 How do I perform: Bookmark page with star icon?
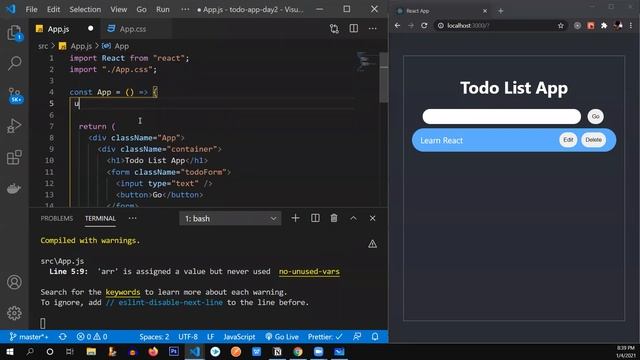(x=560, y=26)
